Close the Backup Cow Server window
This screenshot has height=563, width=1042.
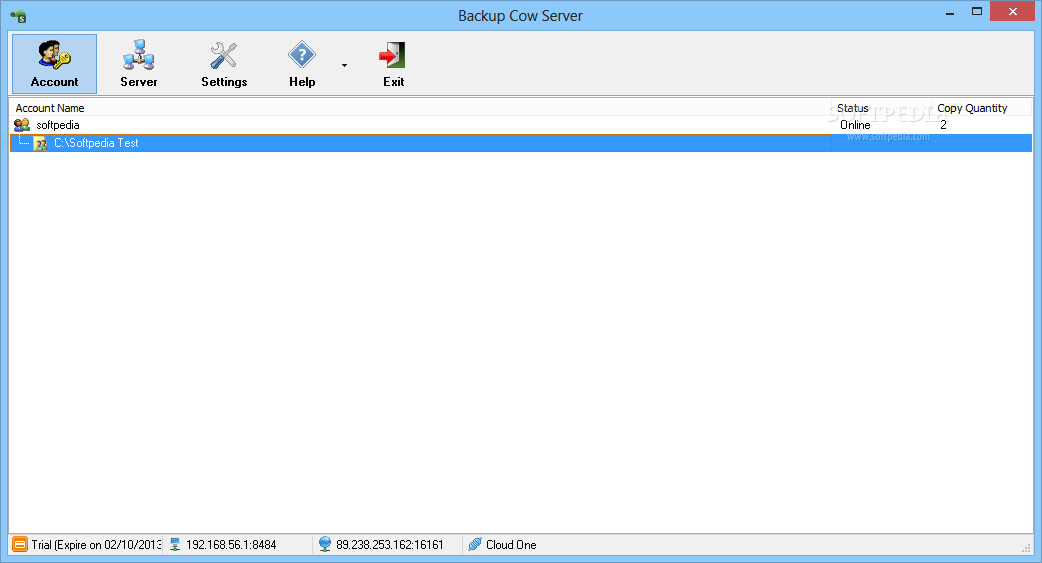pyautogui.click(x=1013, y=11)
